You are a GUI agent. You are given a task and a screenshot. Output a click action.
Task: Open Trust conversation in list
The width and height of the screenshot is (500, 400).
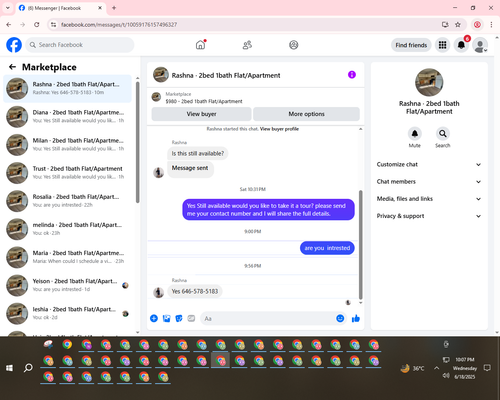pos(67,173)
